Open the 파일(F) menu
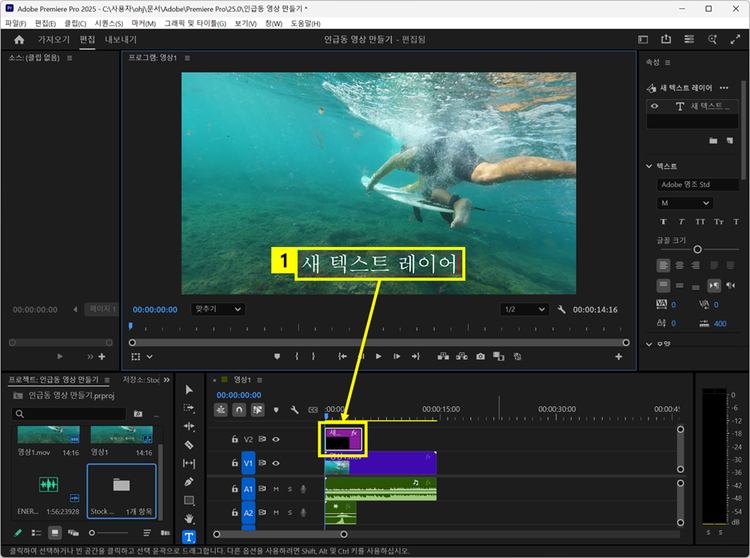 (15, 22)
